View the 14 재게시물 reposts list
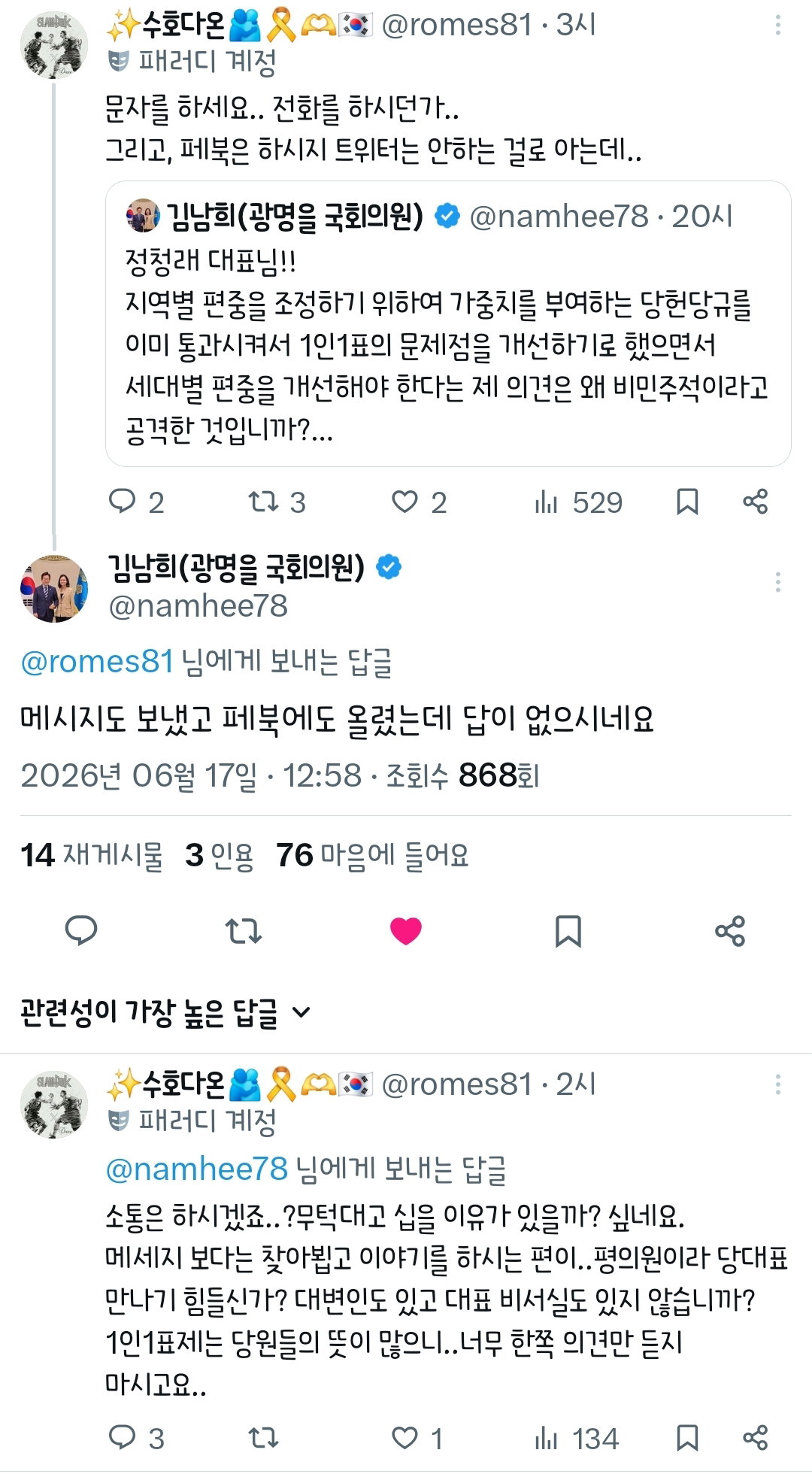 click(x=92, y=855)
